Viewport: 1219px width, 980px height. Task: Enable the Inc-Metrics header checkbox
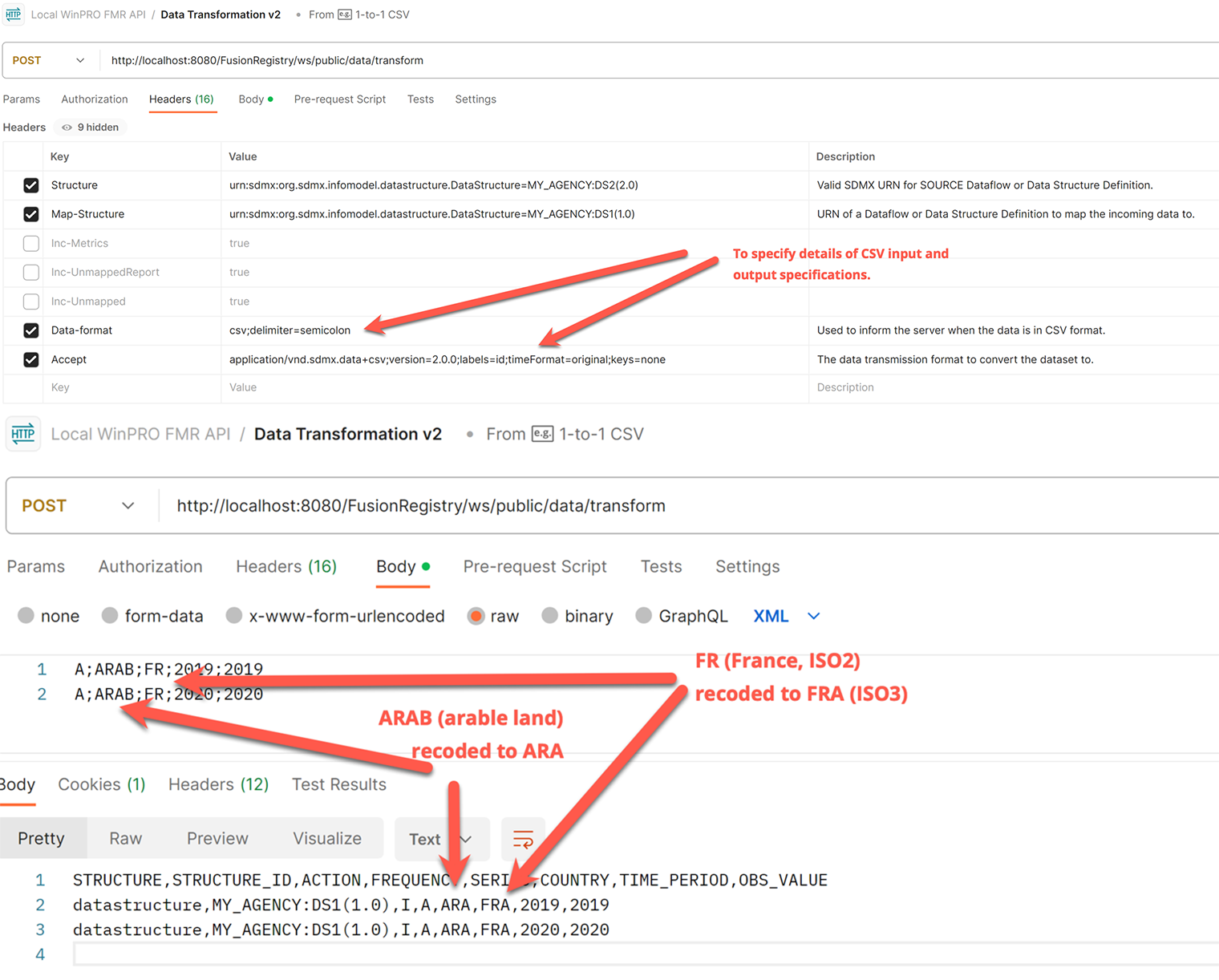(31, 243)
